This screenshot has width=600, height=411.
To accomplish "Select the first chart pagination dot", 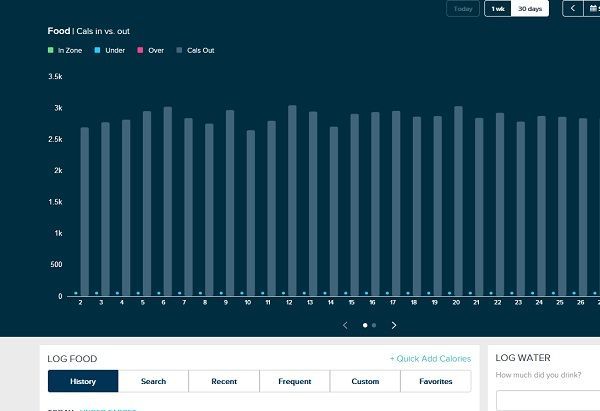I will pyautogui.click(x=365, y=325).
